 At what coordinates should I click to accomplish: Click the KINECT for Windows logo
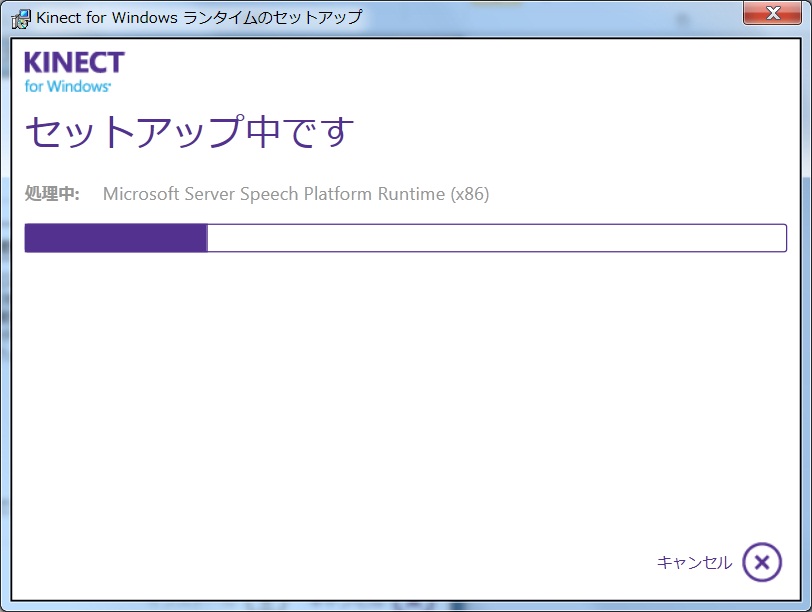[74, 71]
